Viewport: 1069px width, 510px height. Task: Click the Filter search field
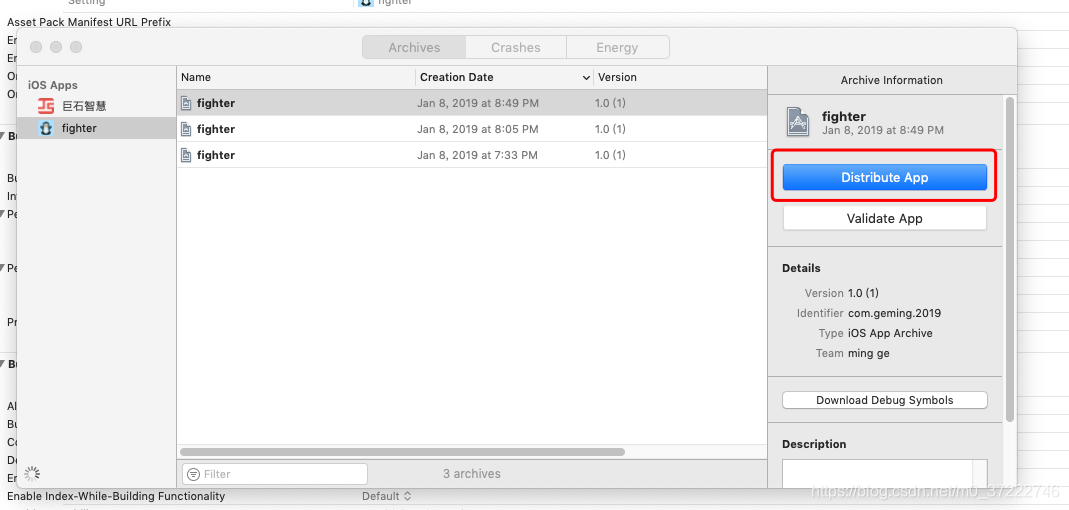click(x=275, y=474)
